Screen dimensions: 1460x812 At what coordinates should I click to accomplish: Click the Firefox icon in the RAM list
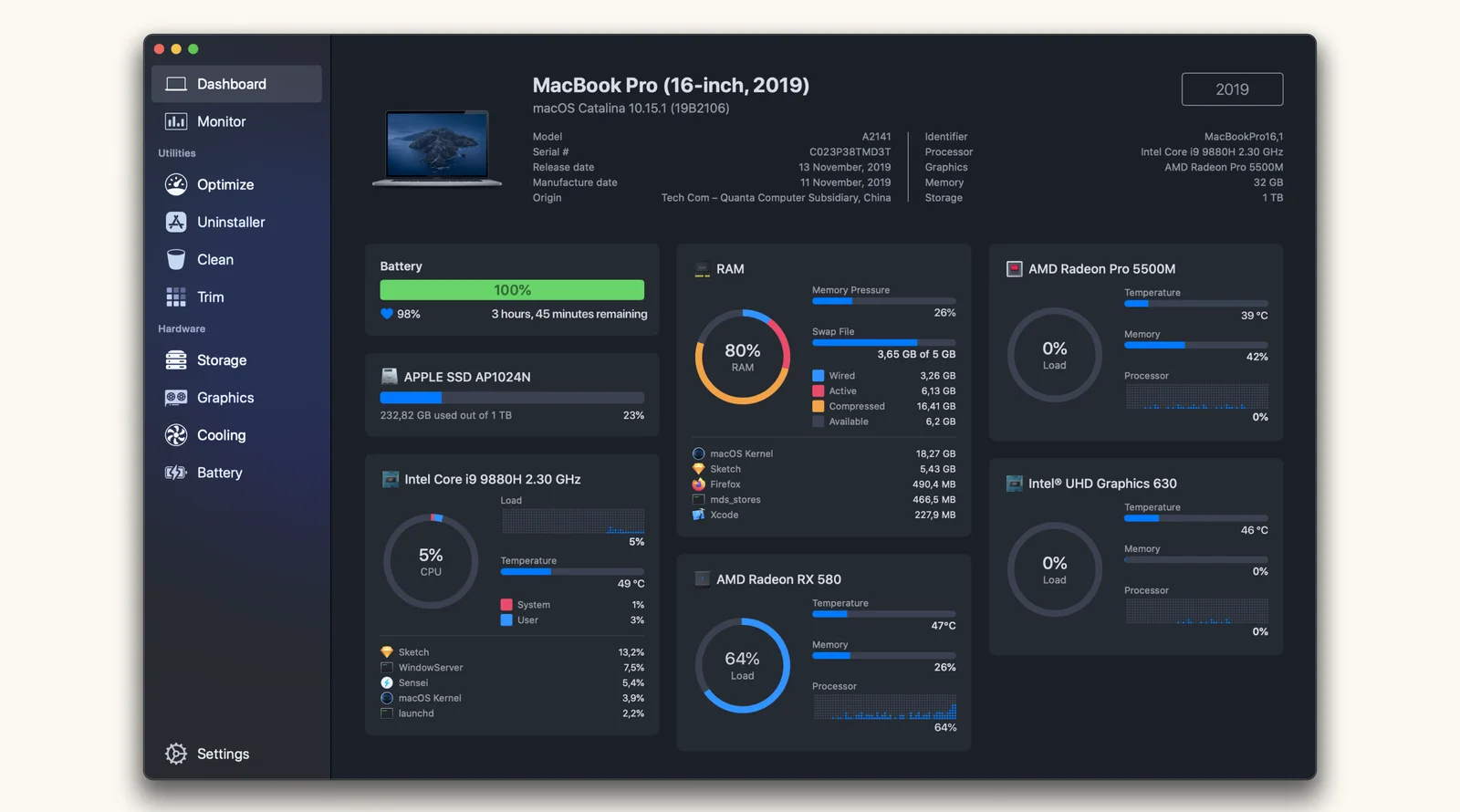[699, 484]
